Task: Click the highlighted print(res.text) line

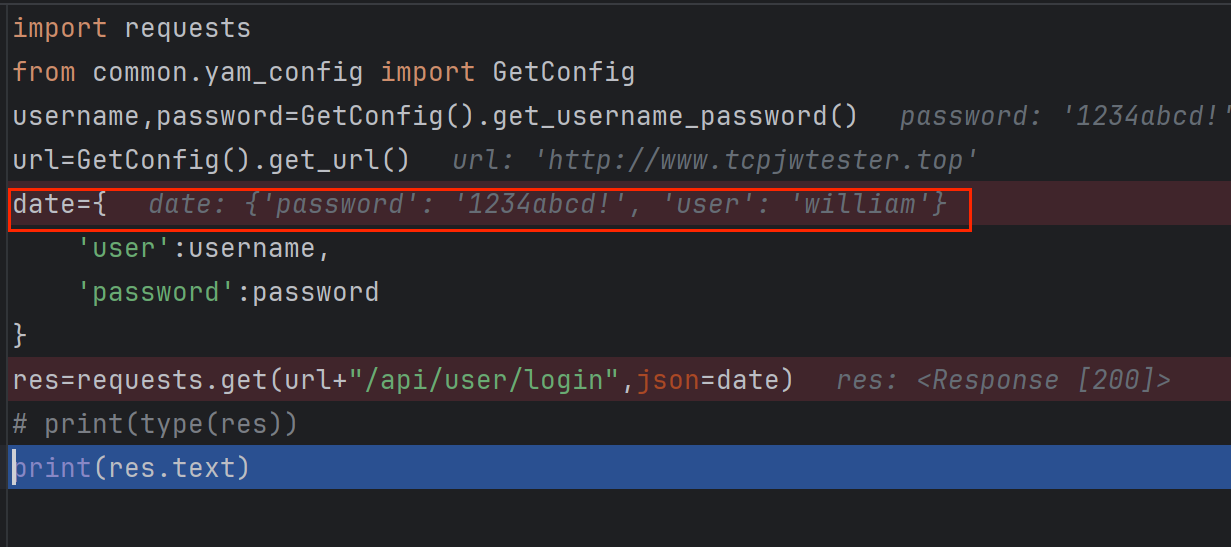Action: click(130, 467)
